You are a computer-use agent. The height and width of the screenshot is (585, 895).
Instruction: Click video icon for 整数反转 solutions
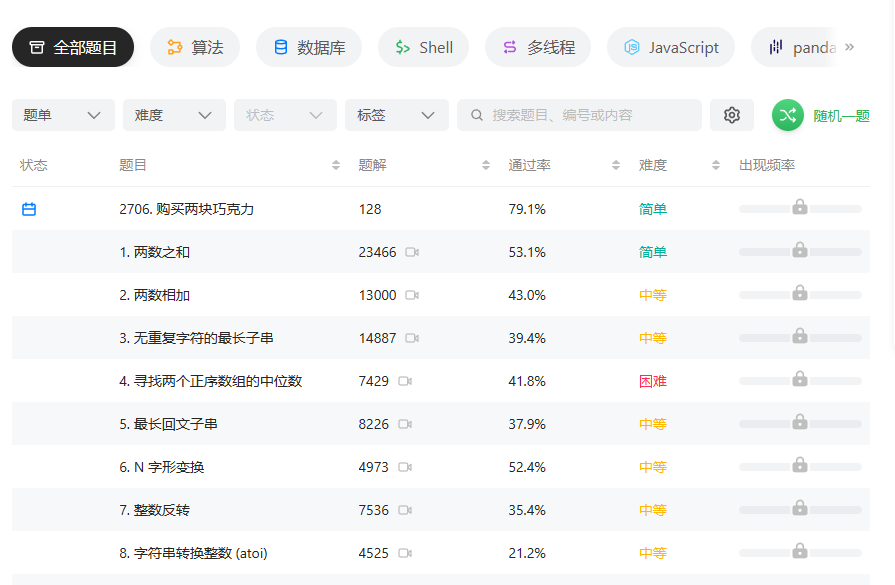pos(405,510)
